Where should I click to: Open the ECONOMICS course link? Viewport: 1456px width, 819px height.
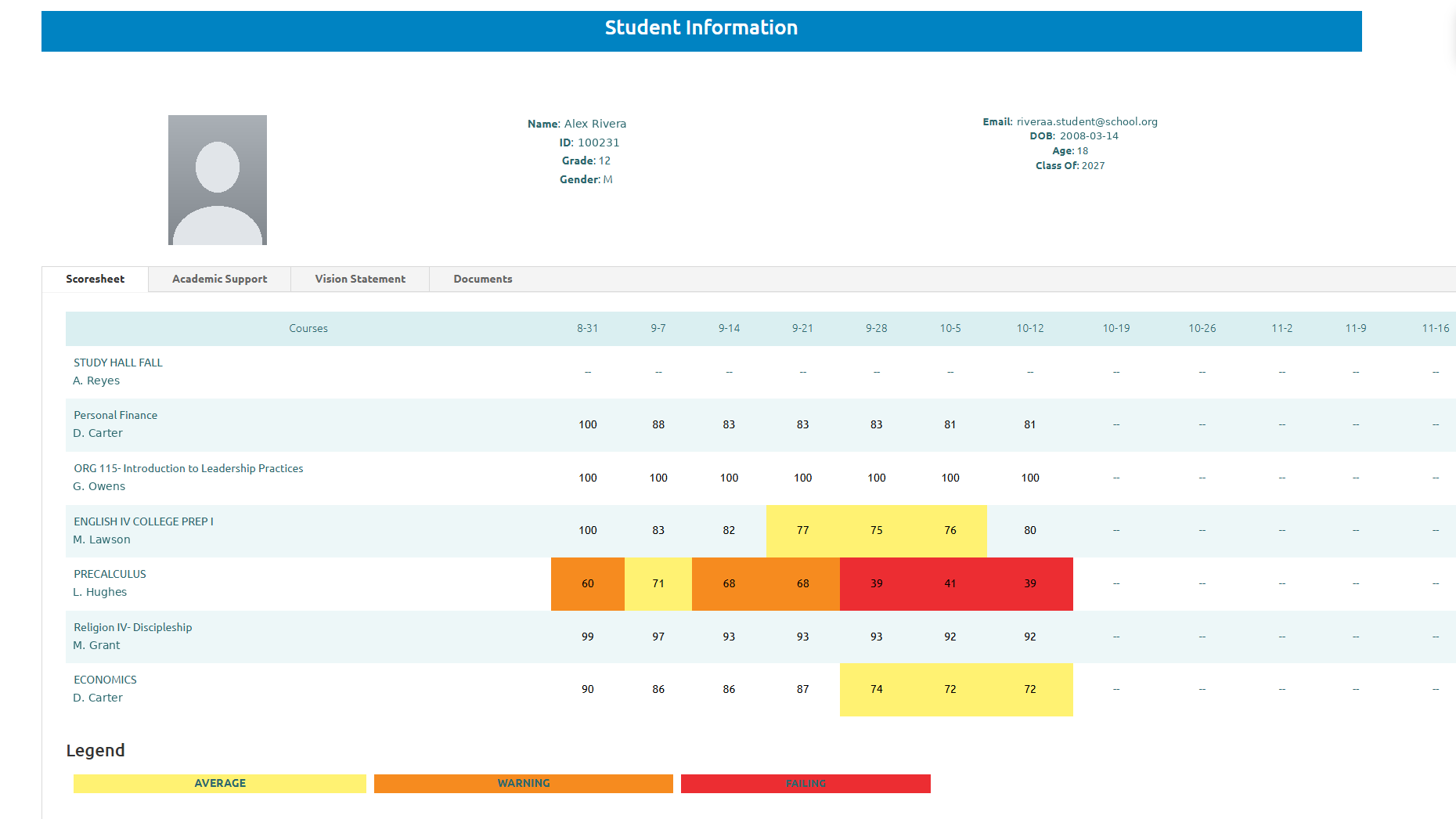[x=105, y=680]
